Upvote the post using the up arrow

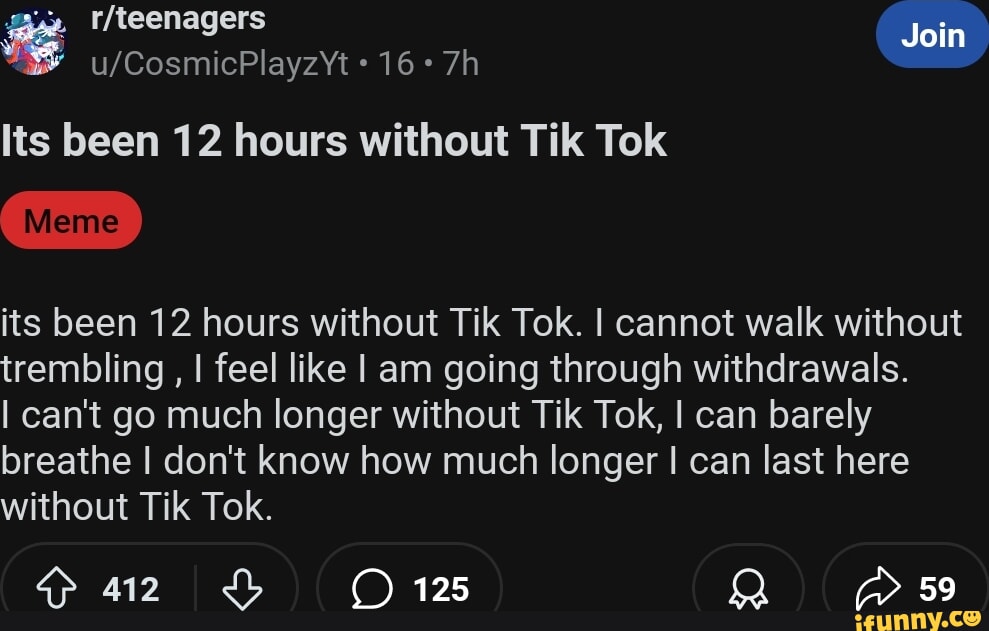pos(59,589)
